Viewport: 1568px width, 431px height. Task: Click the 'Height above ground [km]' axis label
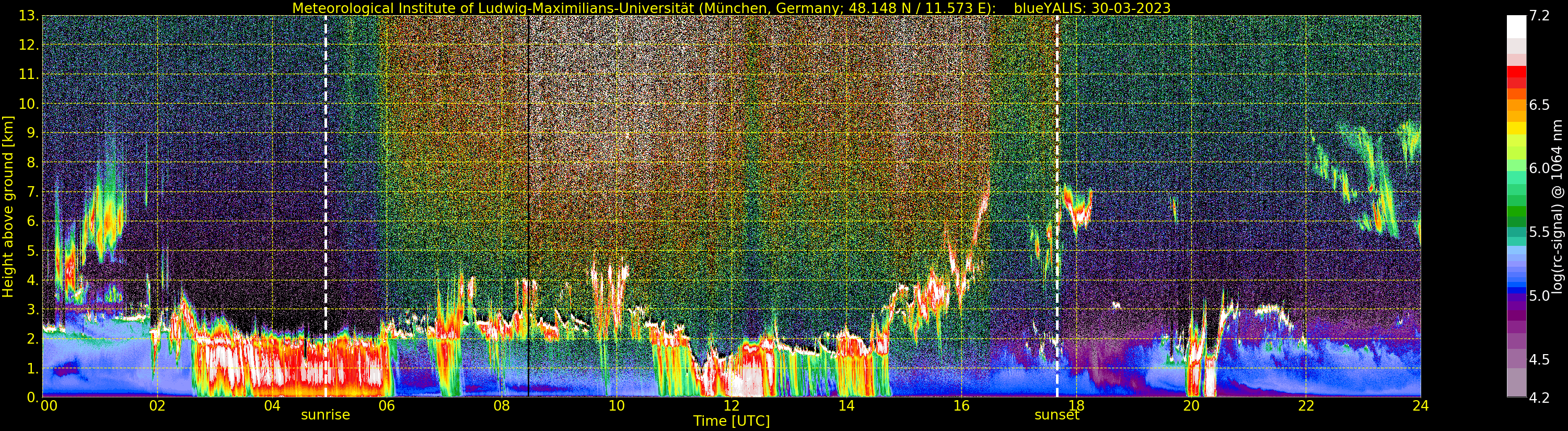8,206
